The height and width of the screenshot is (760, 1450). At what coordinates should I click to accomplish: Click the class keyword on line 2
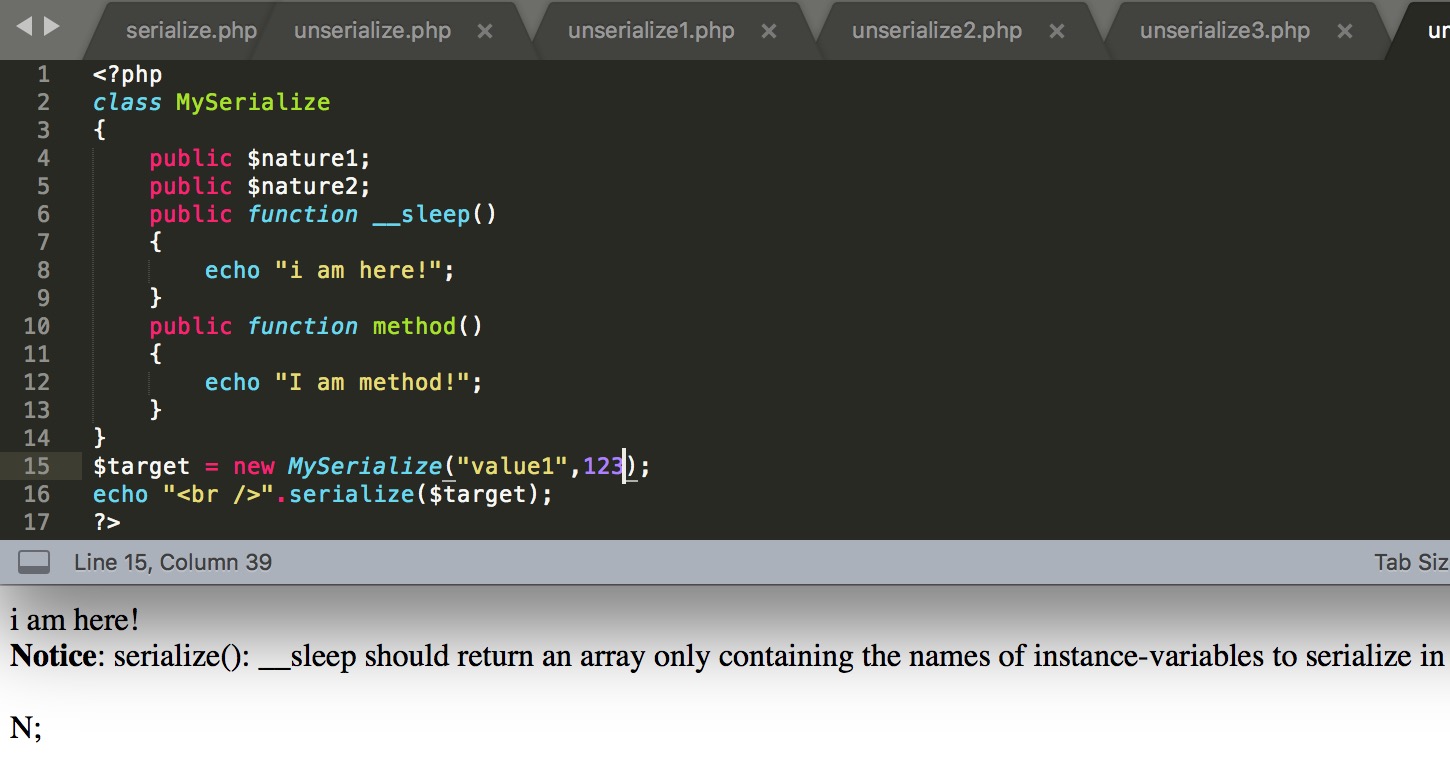pyautogui.click(x=127, y=102)
